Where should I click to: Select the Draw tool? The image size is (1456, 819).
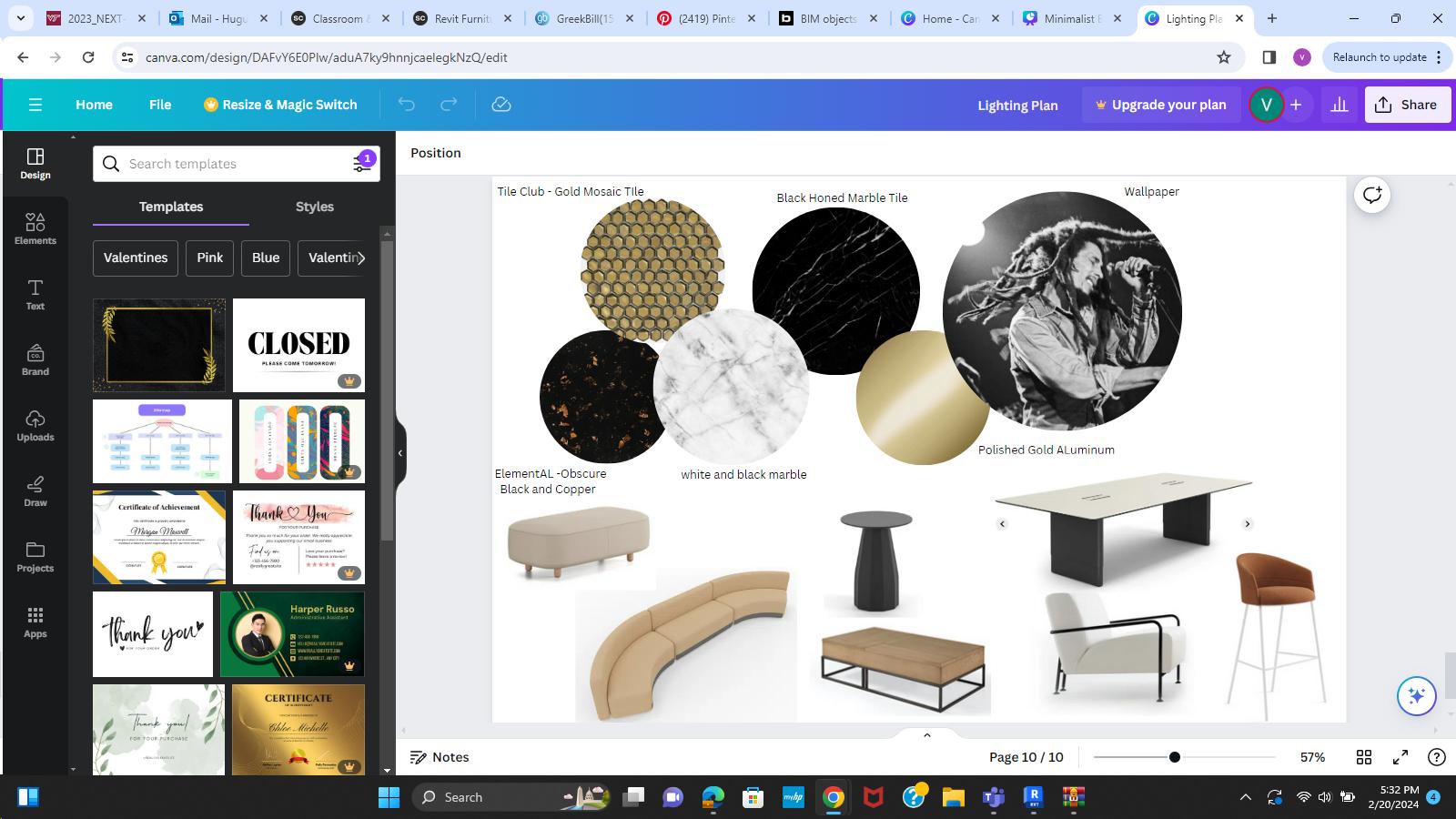35,491
